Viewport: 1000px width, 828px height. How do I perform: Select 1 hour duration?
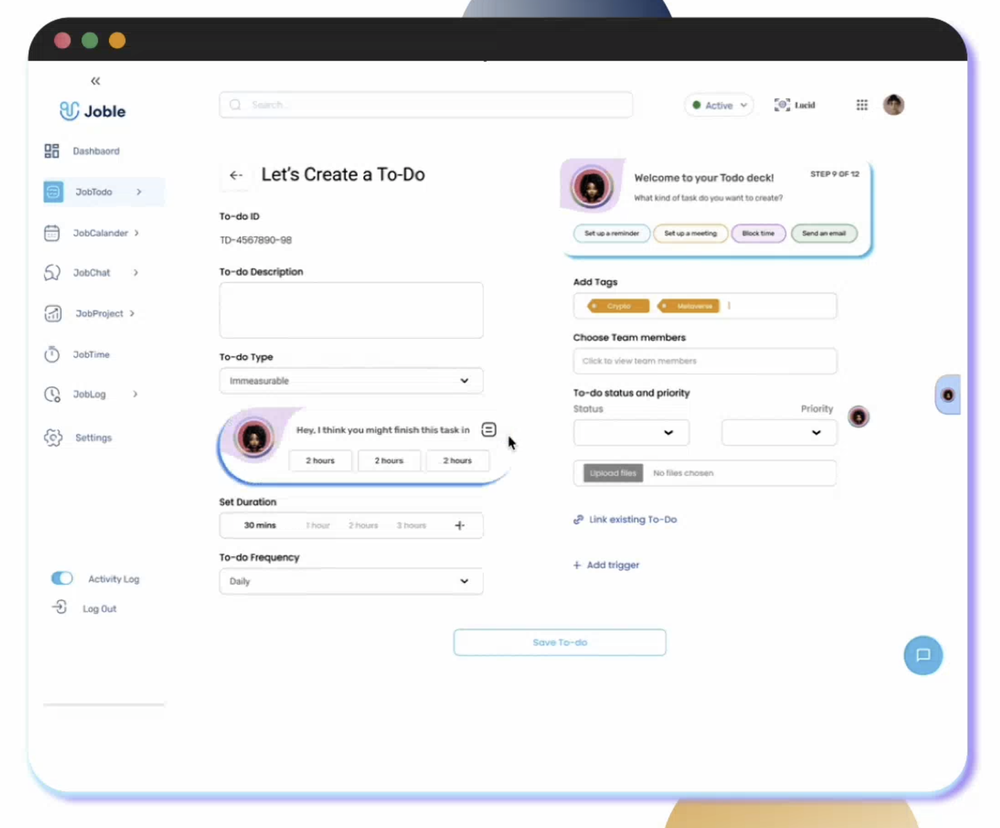318,526
